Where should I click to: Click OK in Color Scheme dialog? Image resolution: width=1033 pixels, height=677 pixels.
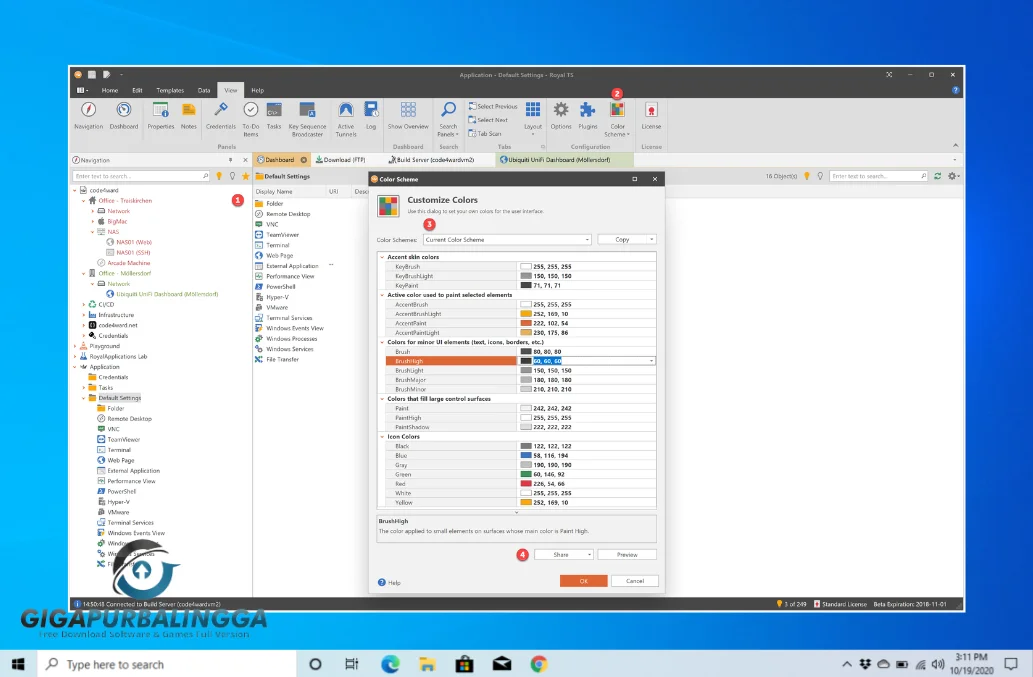click(x=584, y=581)
